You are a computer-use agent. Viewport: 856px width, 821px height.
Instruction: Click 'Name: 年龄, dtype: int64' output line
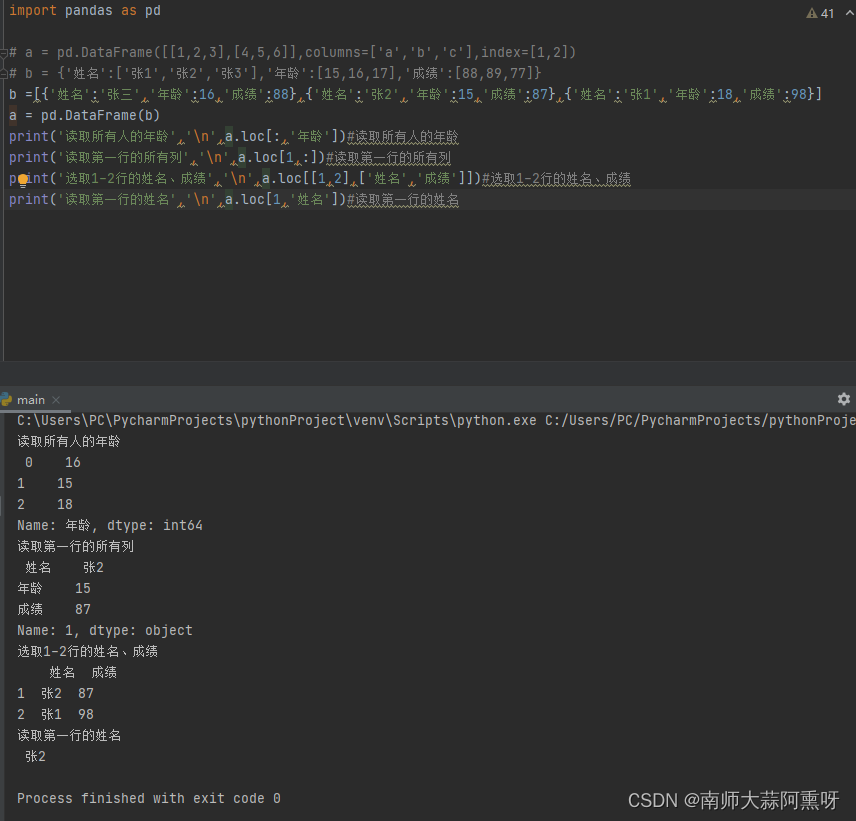click(110, 525)
